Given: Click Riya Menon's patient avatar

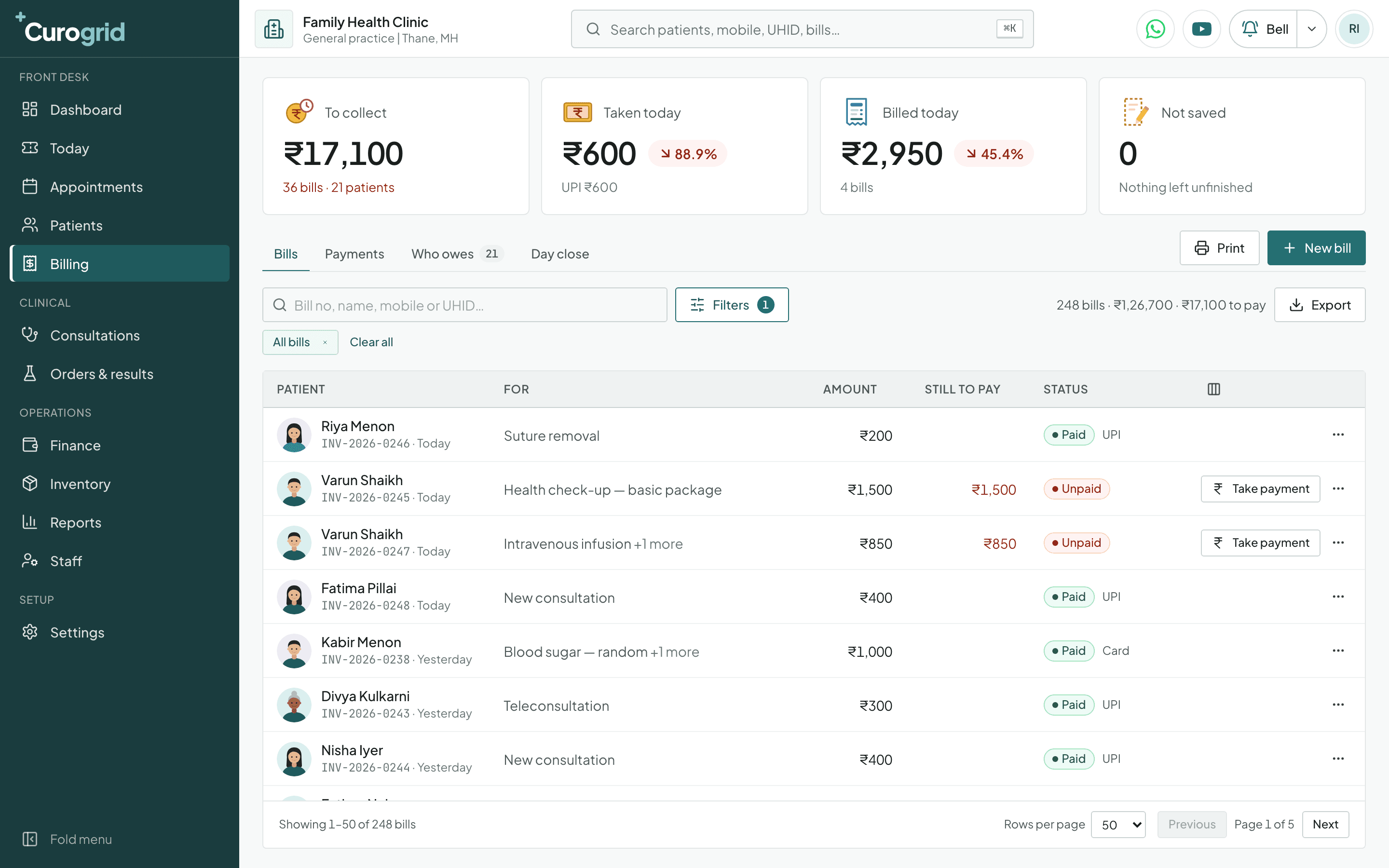Looking at the screenshot, I should click(294, 435).
